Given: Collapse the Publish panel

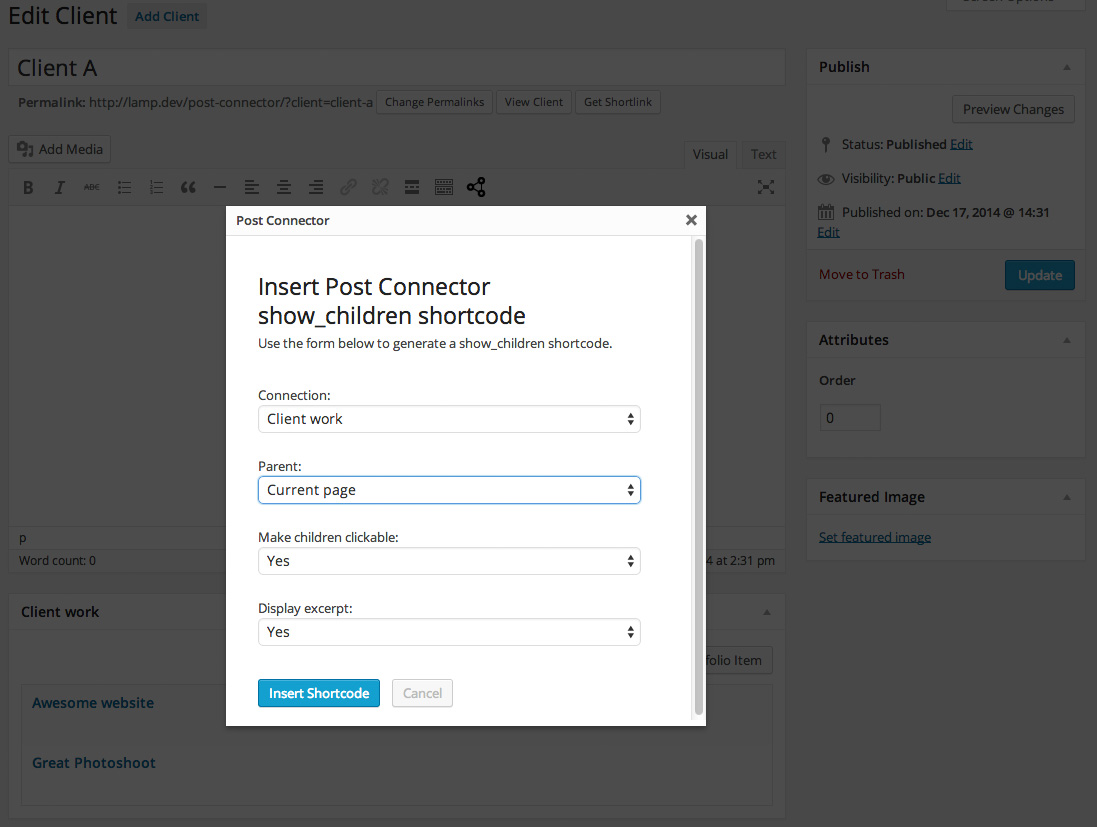Looking at the screenshot, I should click(1067, 67).
